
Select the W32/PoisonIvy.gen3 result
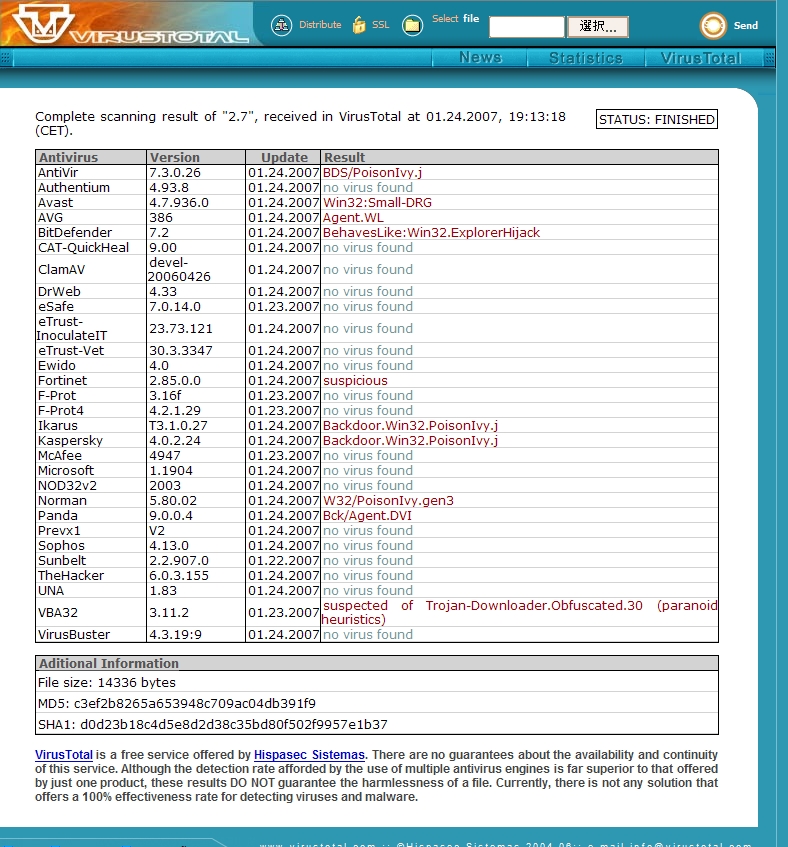coord(388,501)
